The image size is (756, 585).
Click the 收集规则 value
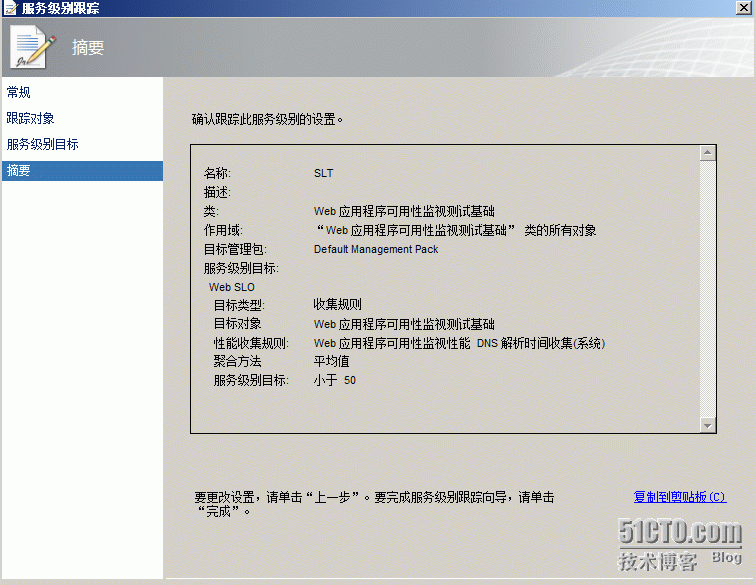coord(338,304)
